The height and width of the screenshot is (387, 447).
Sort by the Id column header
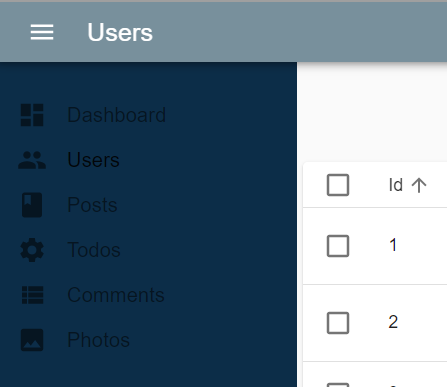(x=396, y=185)
